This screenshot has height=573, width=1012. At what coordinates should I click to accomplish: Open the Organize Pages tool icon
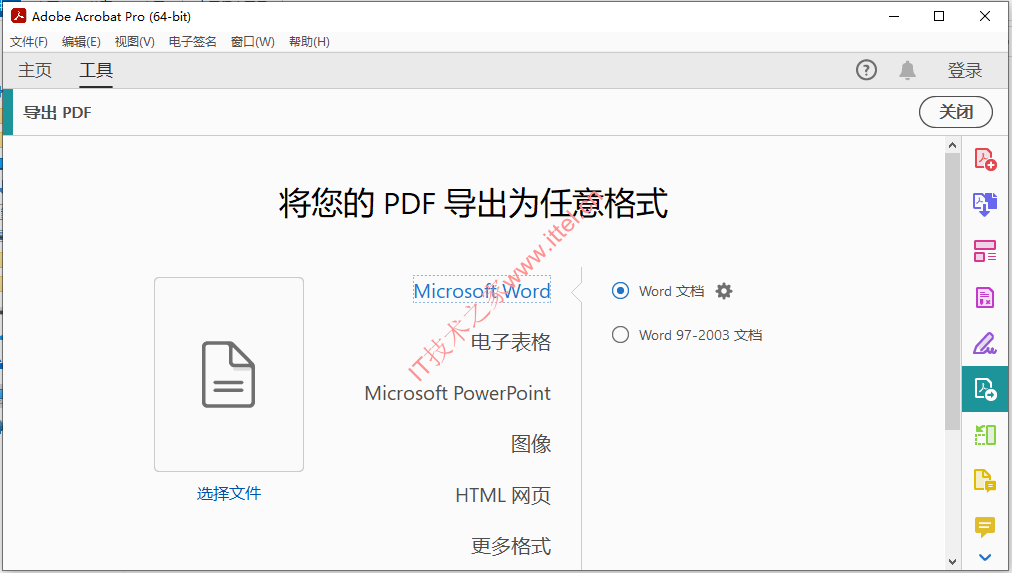point(985,250)
